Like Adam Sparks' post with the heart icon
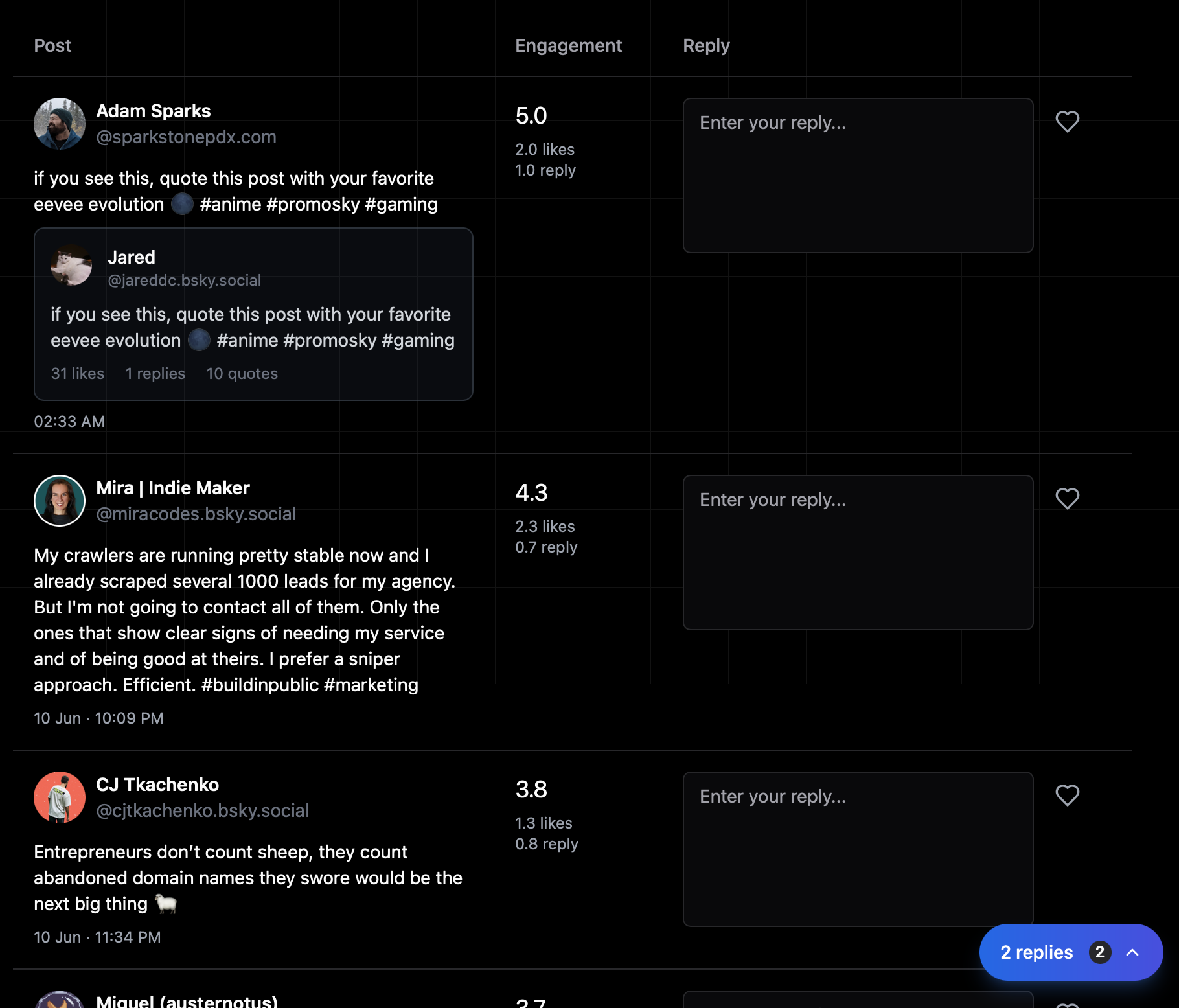The height and width of the screenshot is (1008, 1179). click(x=1067, y=121)
